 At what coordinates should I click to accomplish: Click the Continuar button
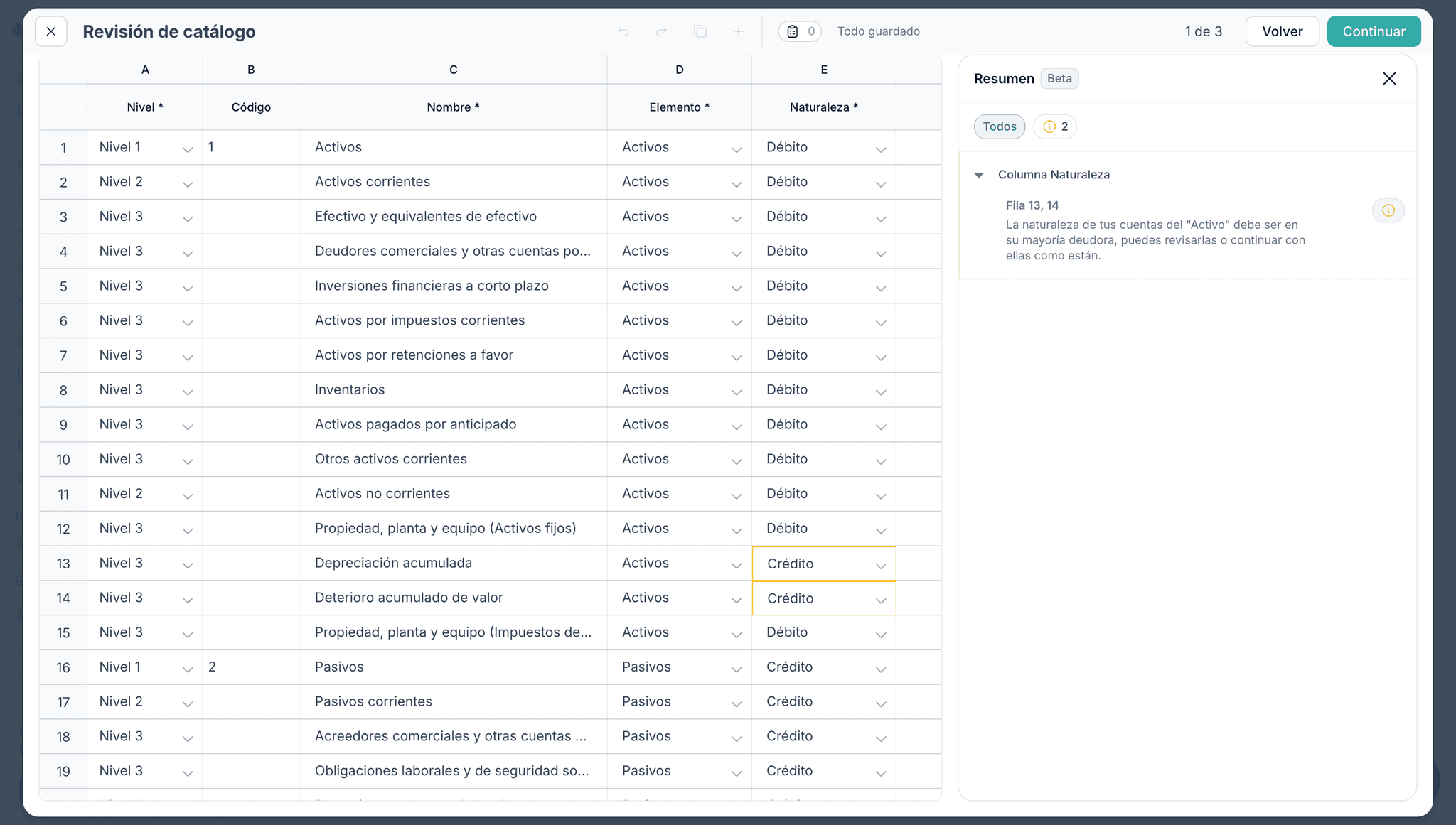(1373, 31)
